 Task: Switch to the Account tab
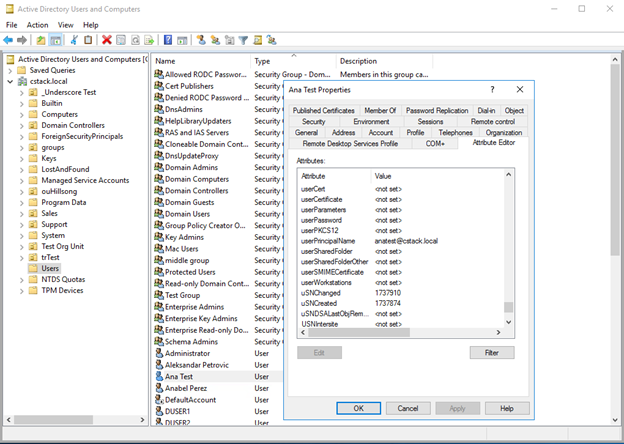[380, 132]
